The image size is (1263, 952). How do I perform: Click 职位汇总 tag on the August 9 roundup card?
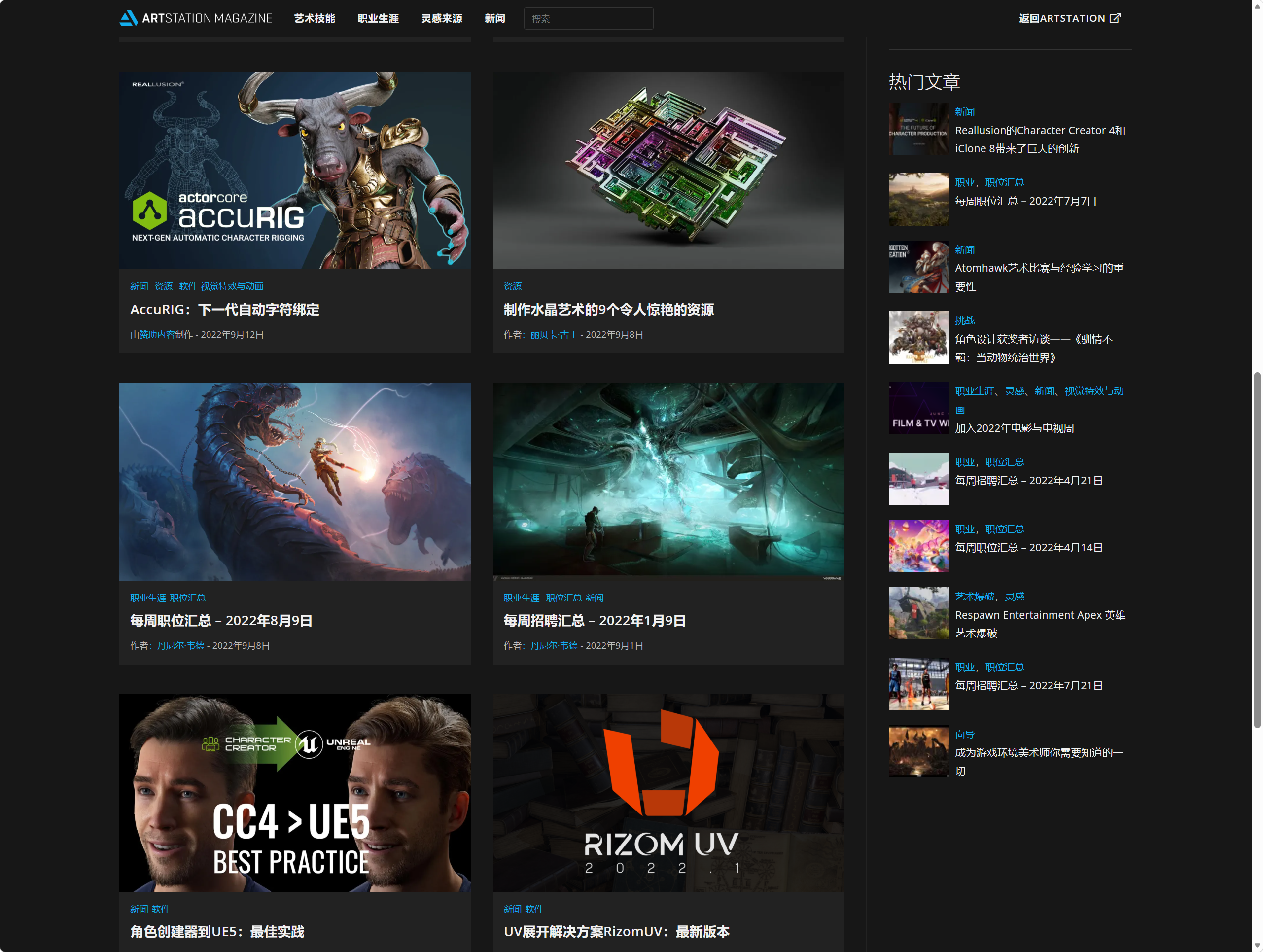pos(187,598)
